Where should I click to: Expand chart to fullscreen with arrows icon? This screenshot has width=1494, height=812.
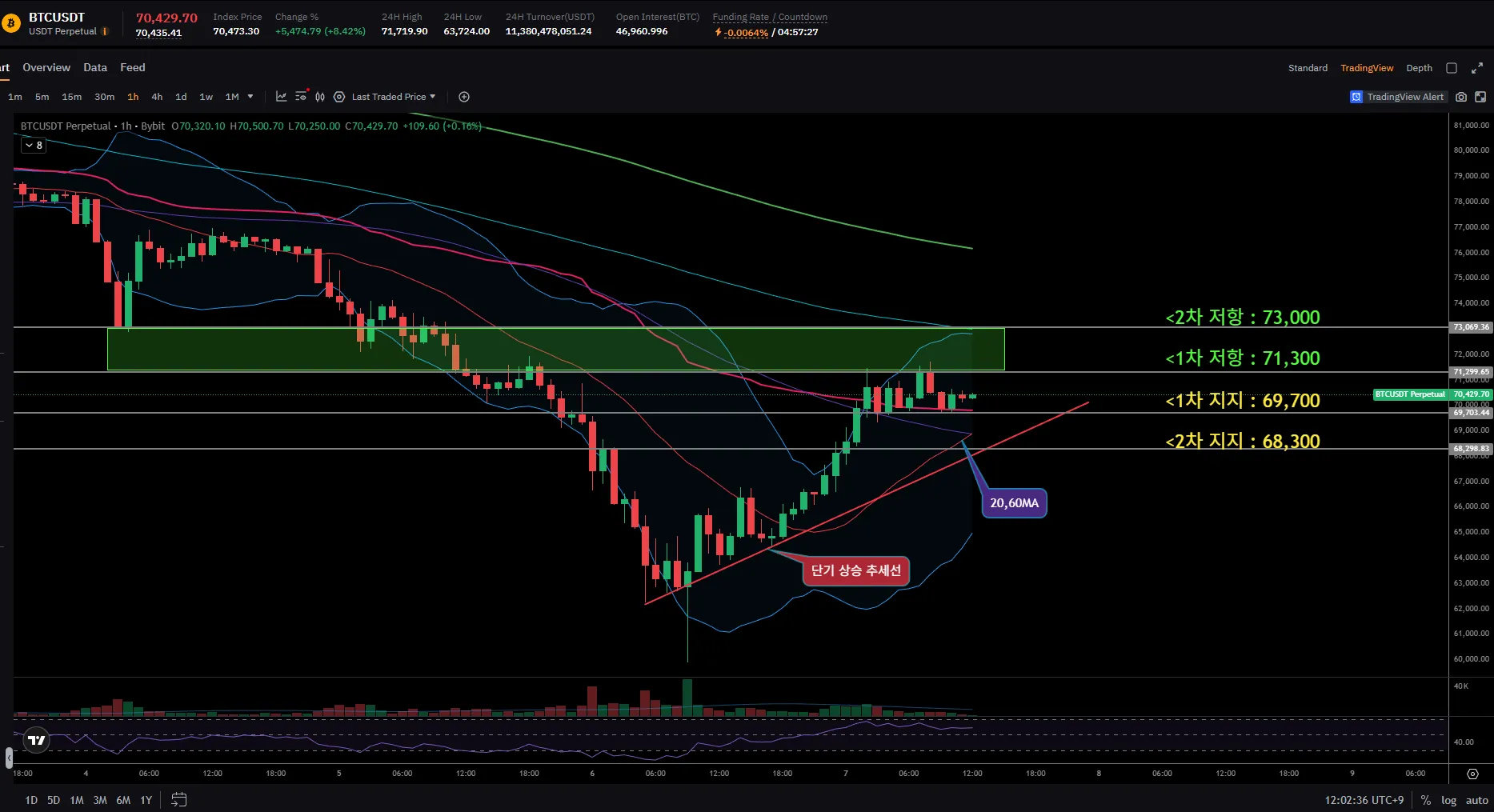pyautogui.click(x=1477, y=68)
